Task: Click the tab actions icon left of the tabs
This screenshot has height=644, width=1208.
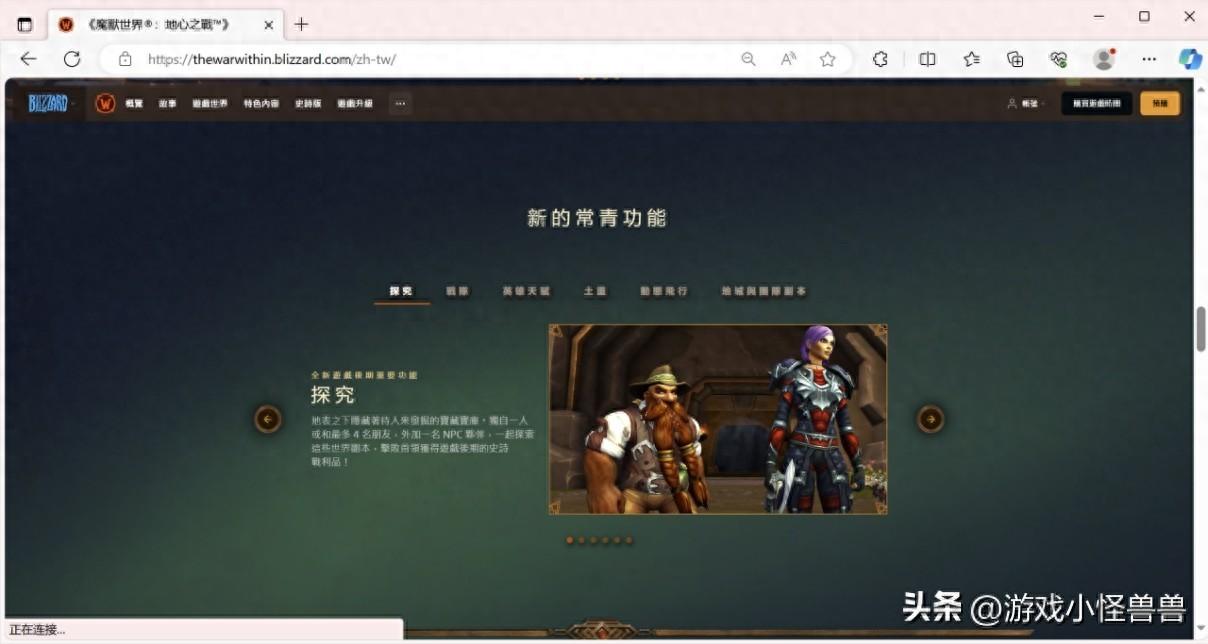Action: (x=24, y=24)
